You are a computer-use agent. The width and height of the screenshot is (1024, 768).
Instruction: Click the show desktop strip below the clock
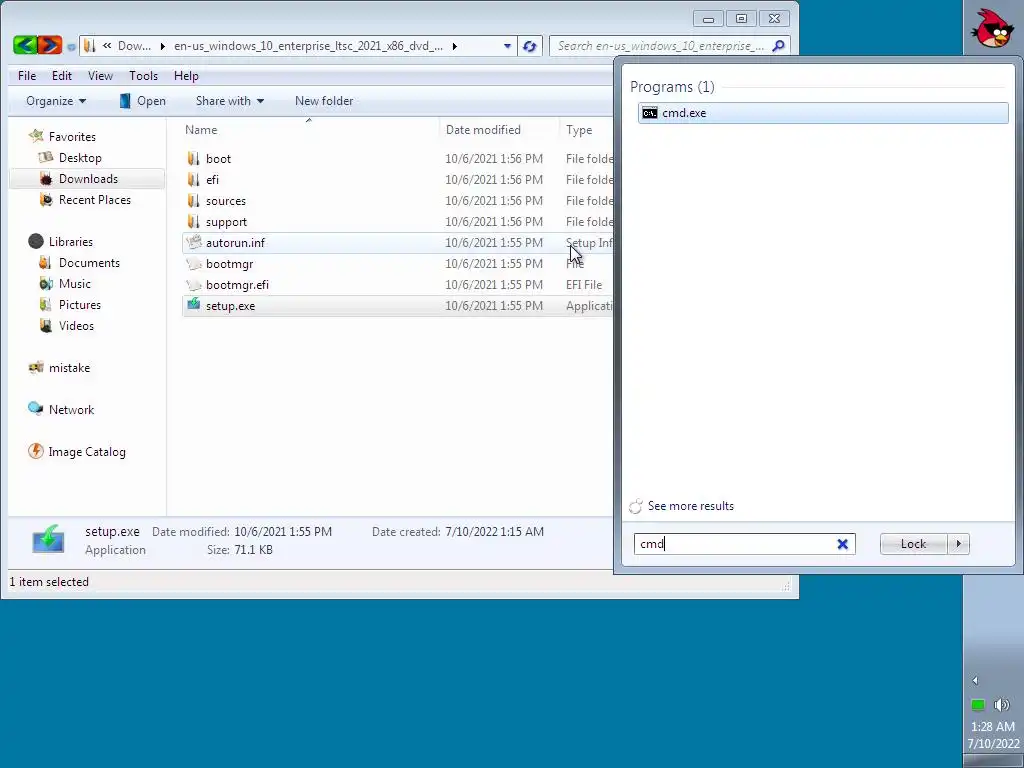(993, 761)
